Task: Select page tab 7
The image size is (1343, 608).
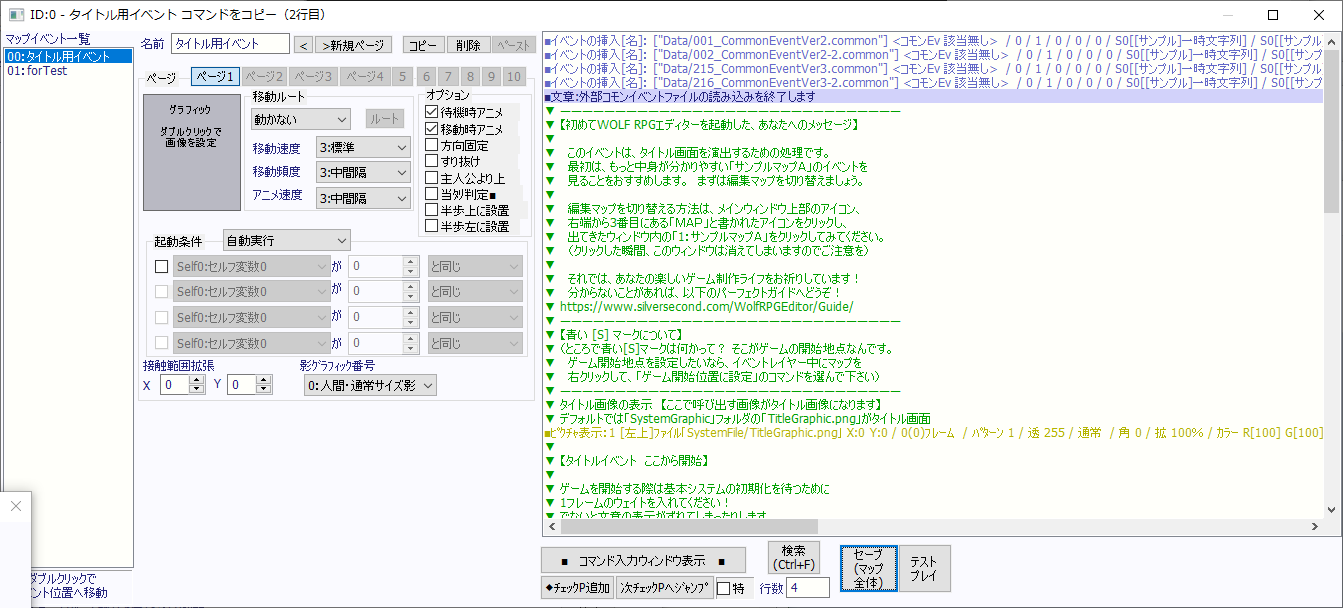Action: (447, 77)
